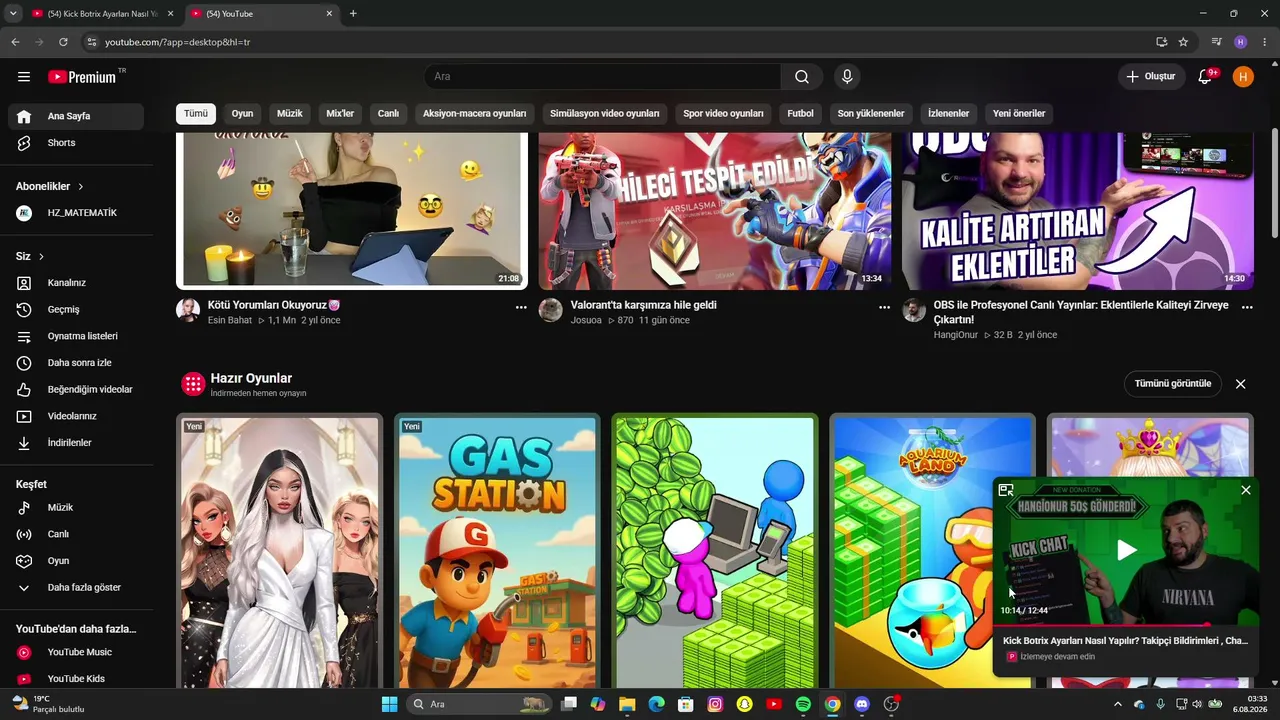Select the Tümü filter chip
Screen dimensions: 1280x720
click(x=196, y=114)
